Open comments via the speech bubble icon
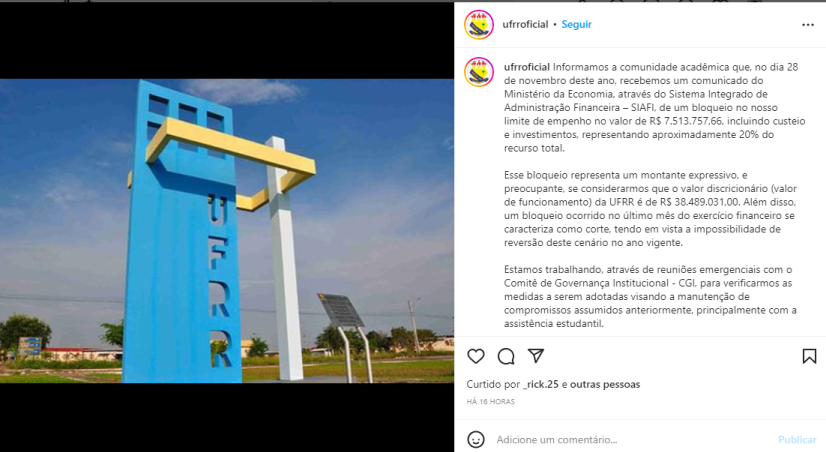 (x=506, y=357)
